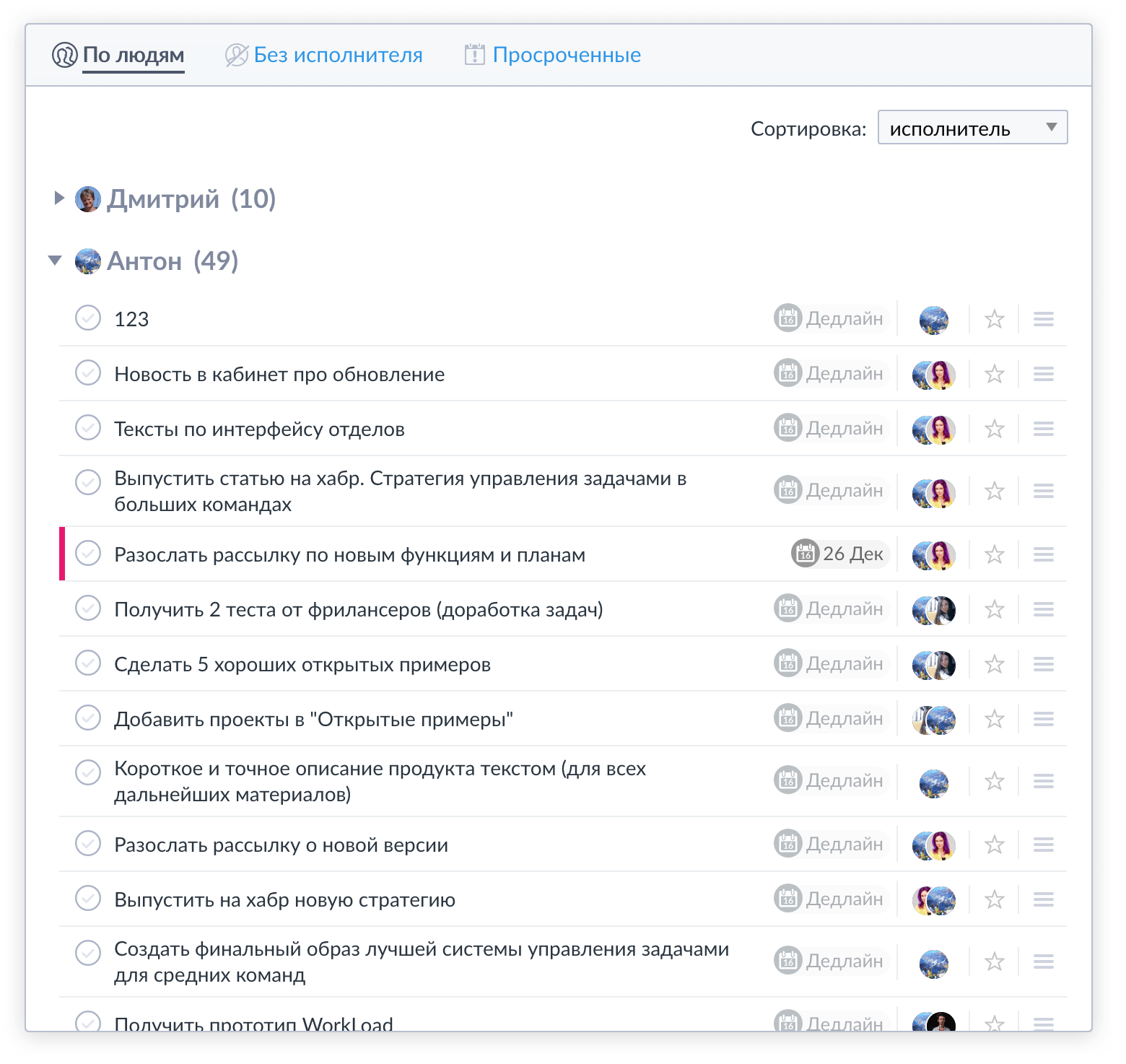1126x1064 pixels.
Task: Click assignee avatars on 'Добавить проекты' task
Action: 933,720
